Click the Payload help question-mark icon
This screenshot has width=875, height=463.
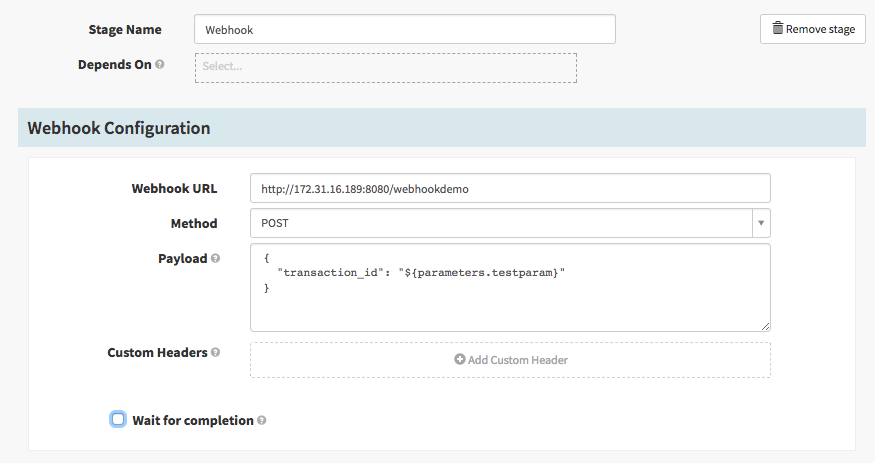click(215, 259)
